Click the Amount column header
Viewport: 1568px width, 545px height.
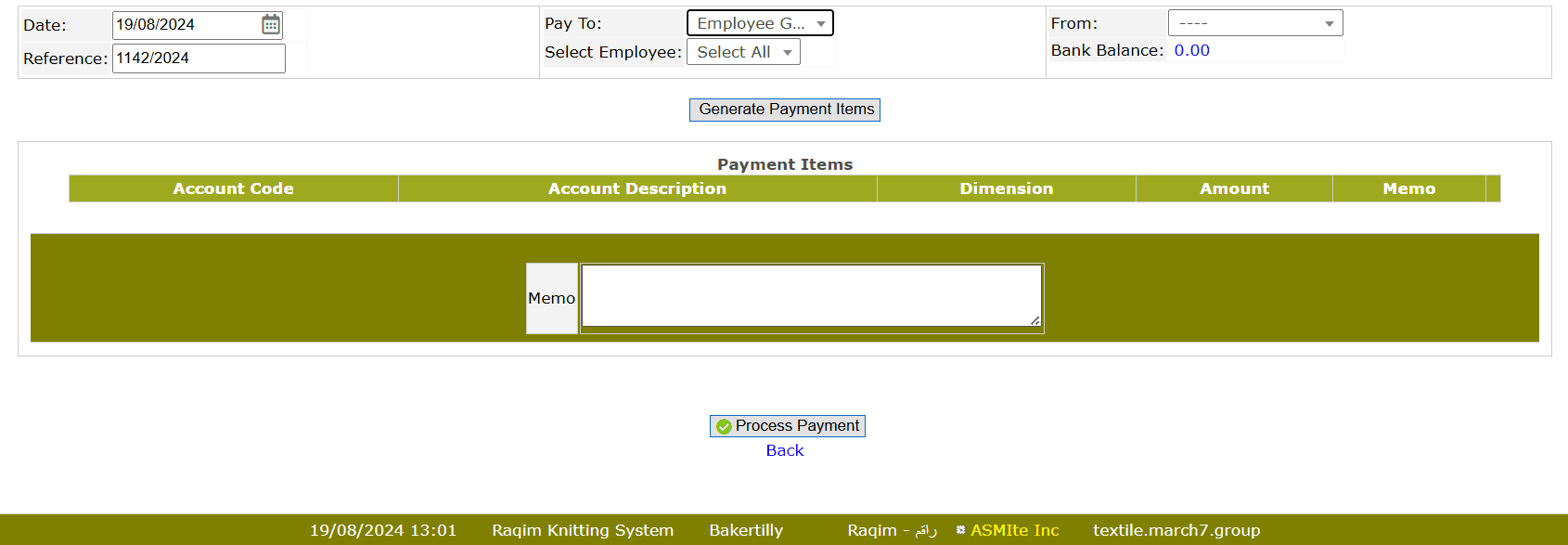pos(1234,188)
